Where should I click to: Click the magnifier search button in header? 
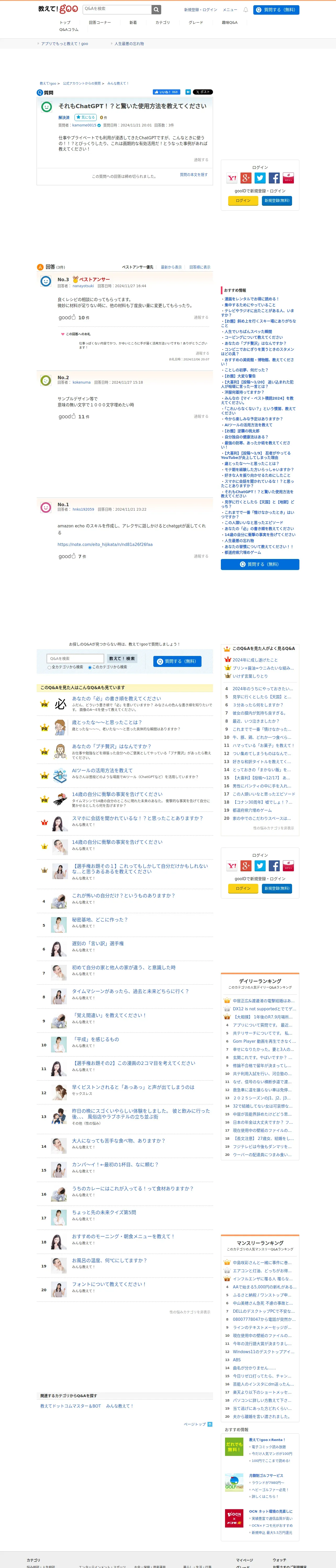tap(157, 9)
